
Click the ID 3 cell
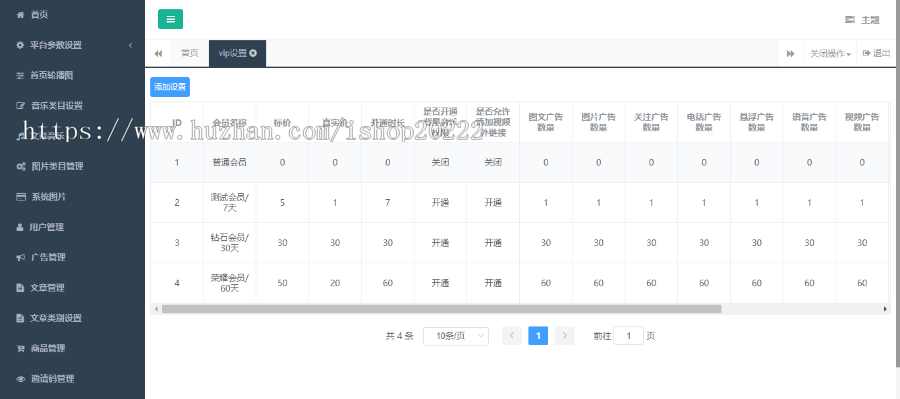177,243
